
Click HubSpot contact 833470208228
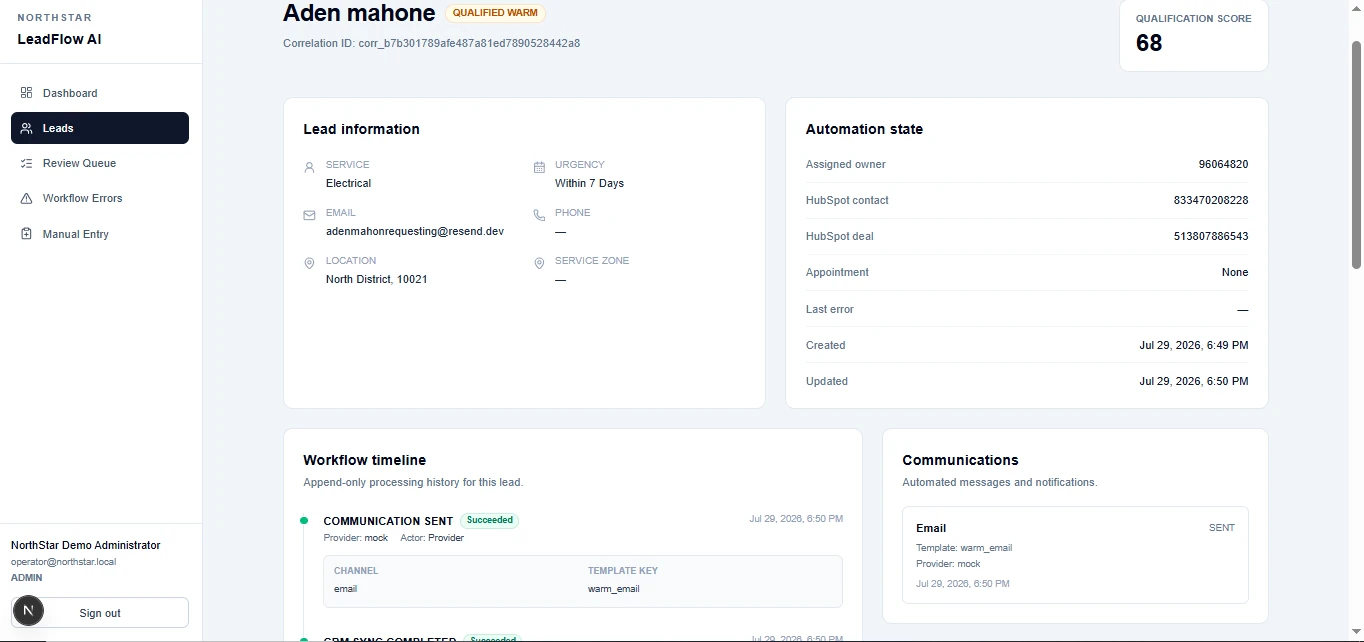1211,200
